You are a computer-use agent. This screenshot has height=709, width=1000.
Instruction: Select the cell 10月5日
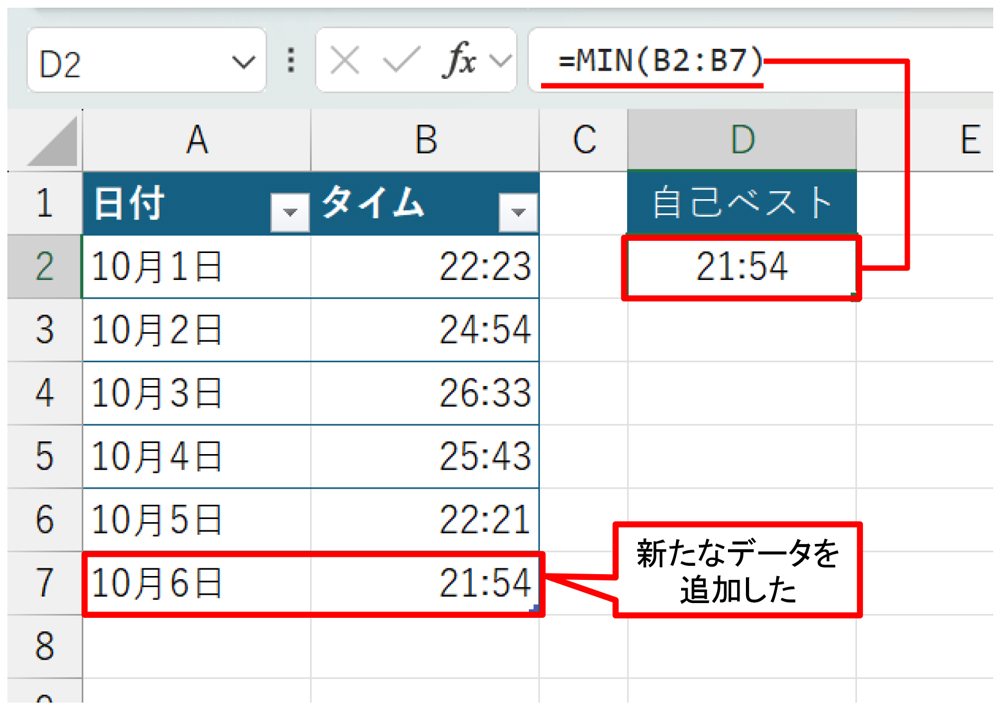(196, 520)
